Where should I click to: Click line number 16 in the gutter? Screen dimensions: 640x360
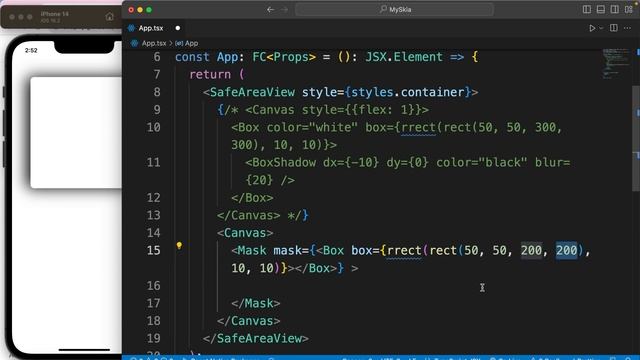tap(153, 285)
